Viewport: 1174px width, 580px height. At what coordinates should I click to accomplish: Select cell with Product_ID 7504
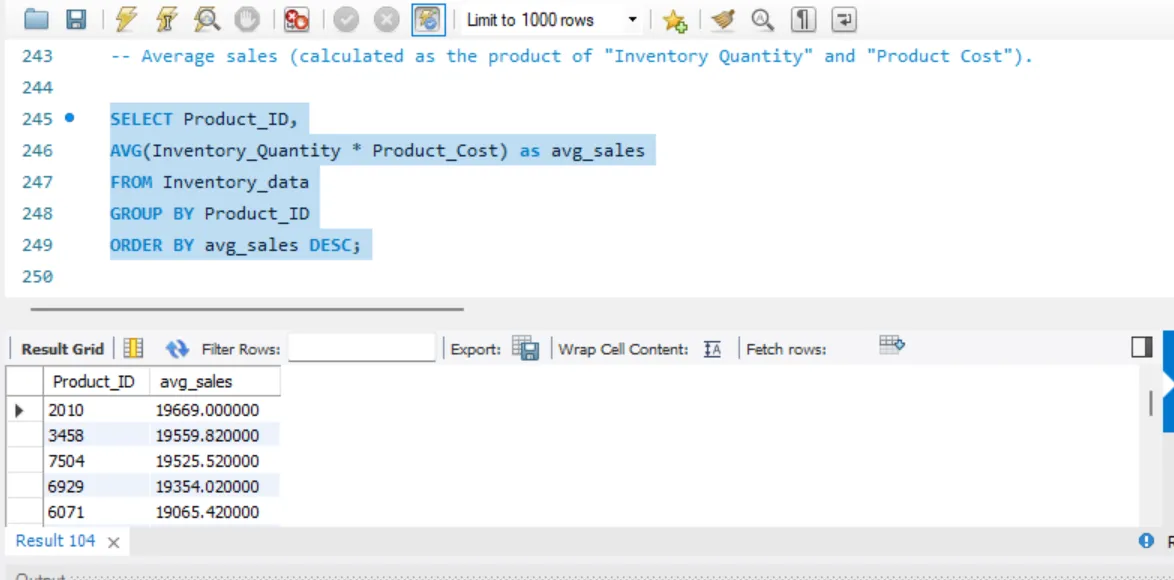[97, 461]
